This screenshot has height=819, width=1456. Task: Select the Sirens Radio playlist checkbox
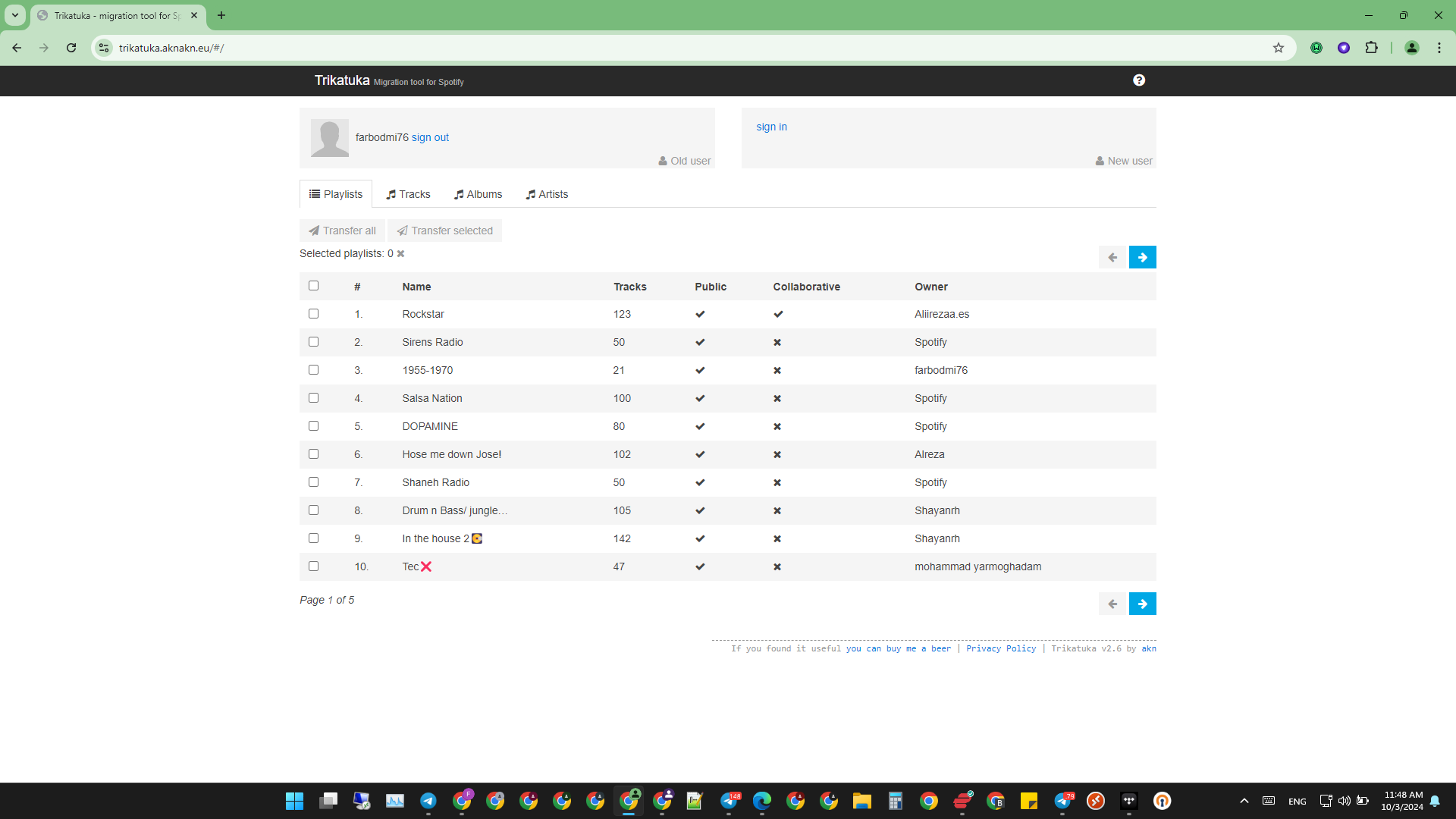(314, 342)
